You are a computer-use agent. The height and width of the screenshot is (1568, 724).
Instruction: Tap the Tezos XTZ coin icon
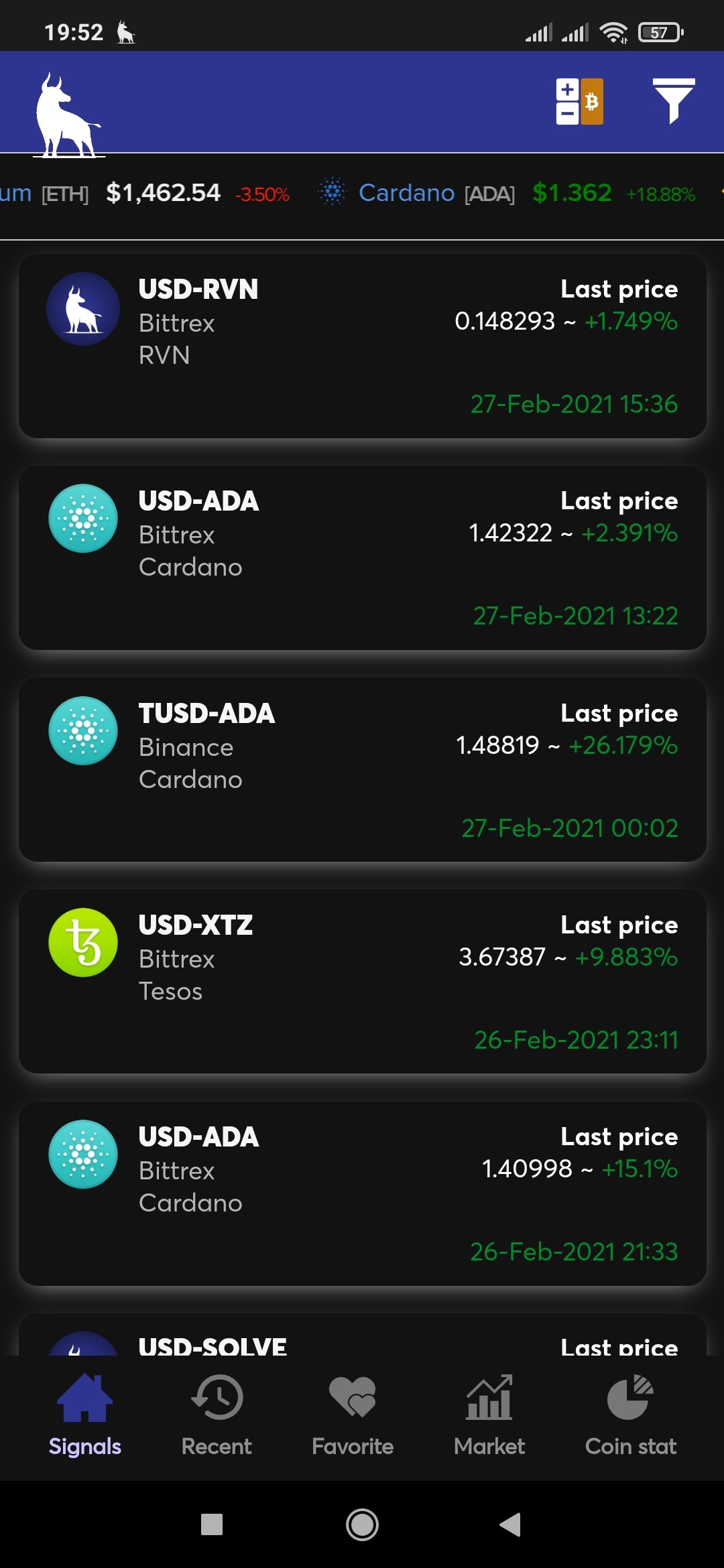(x=83, y=942)
